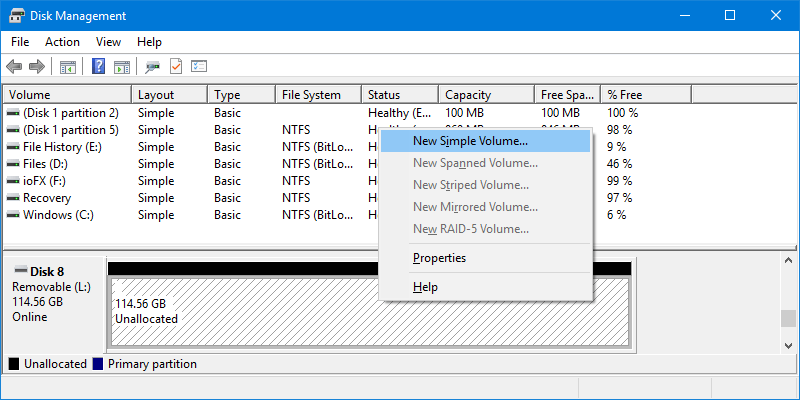Image resolution: width=800 pixels, height=400 pixels.
Task: Sort list by Capacity column header
Action: coord(468,95)
